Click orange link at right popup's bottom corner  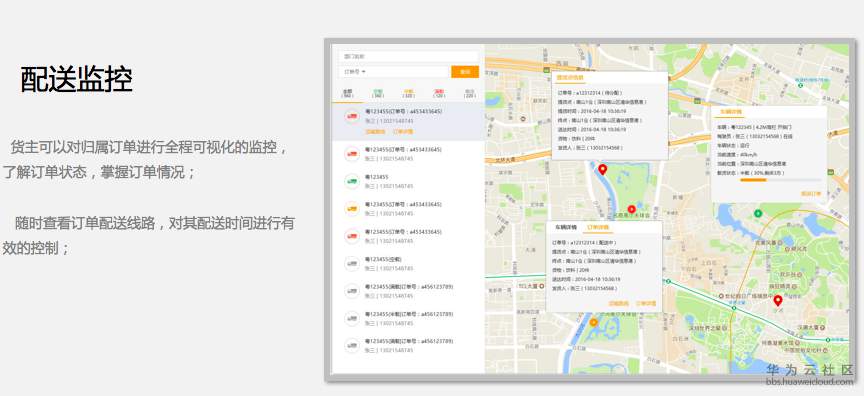[811, 194]
